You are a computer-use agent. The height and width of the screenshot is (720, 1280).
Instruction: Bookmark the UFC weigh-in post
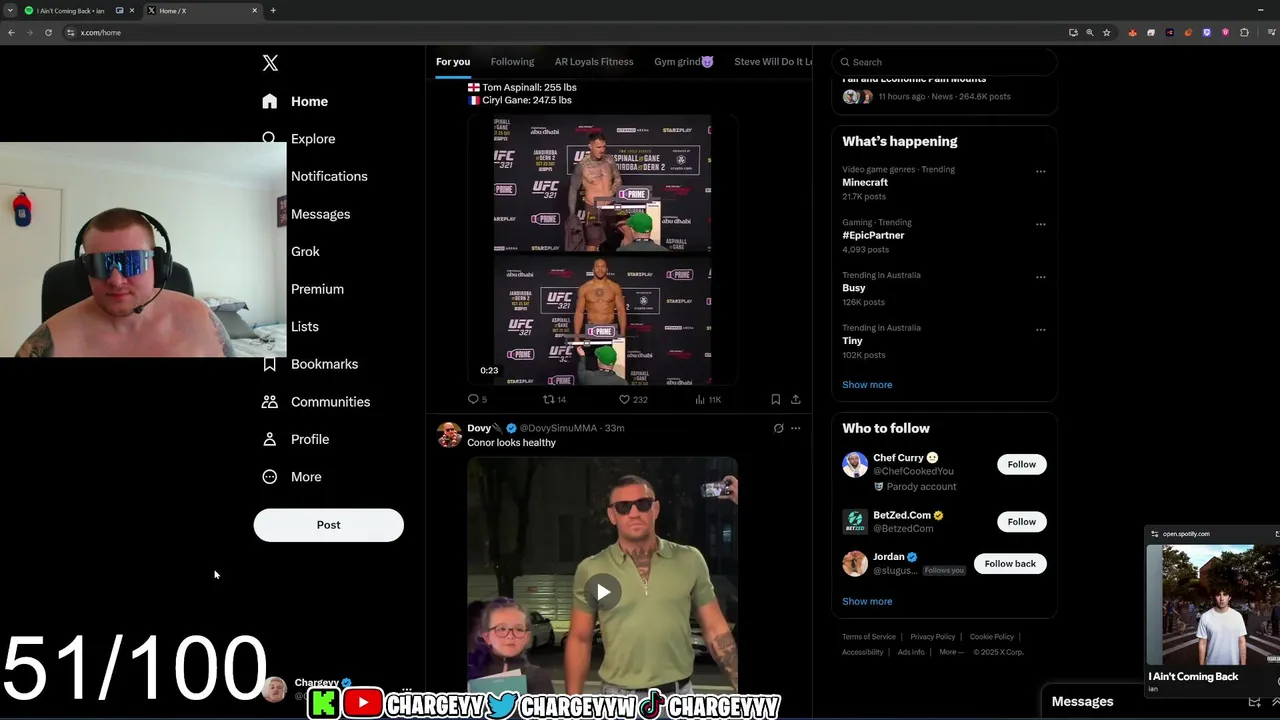pyautogui.click(x=775, y=399)
